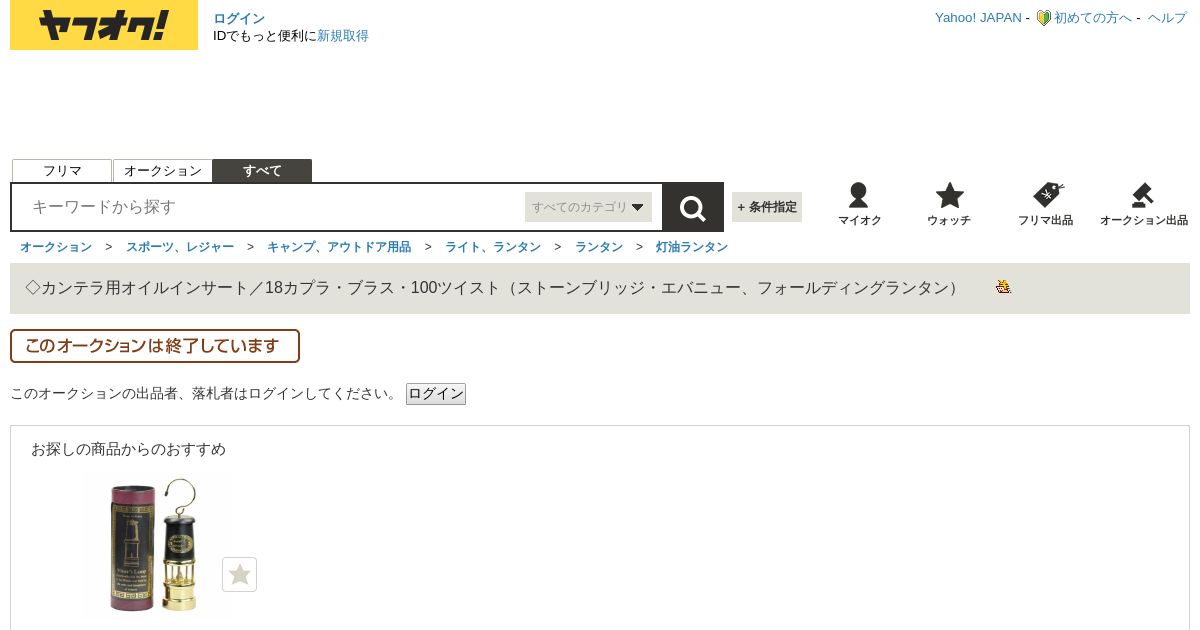Select the オークション tab
The image size is (1200, 630).
click(163, 171)
